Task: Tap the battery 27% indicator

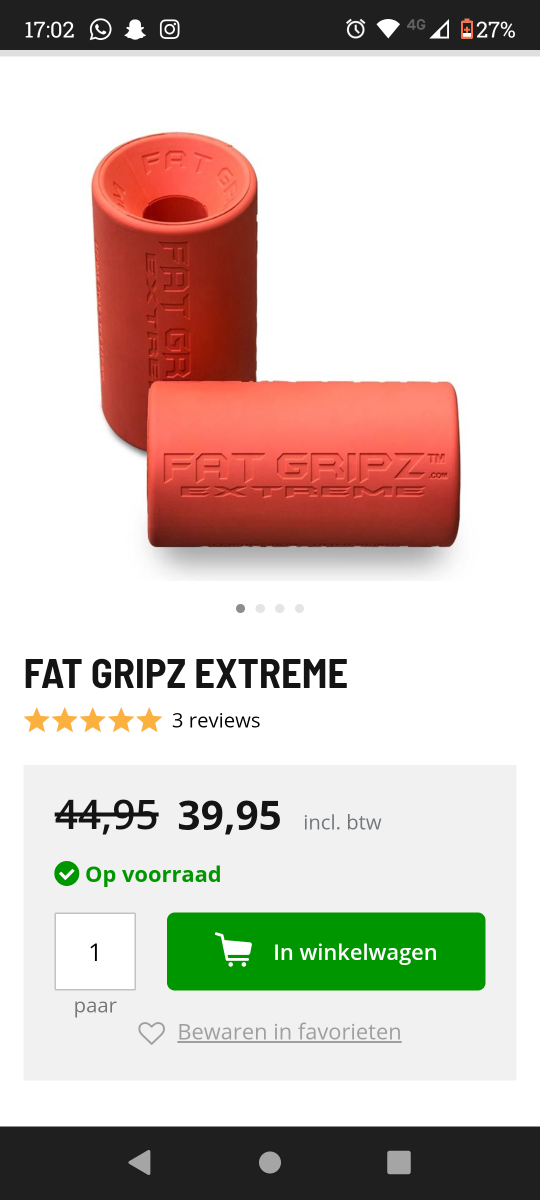Action: [487, 29]
